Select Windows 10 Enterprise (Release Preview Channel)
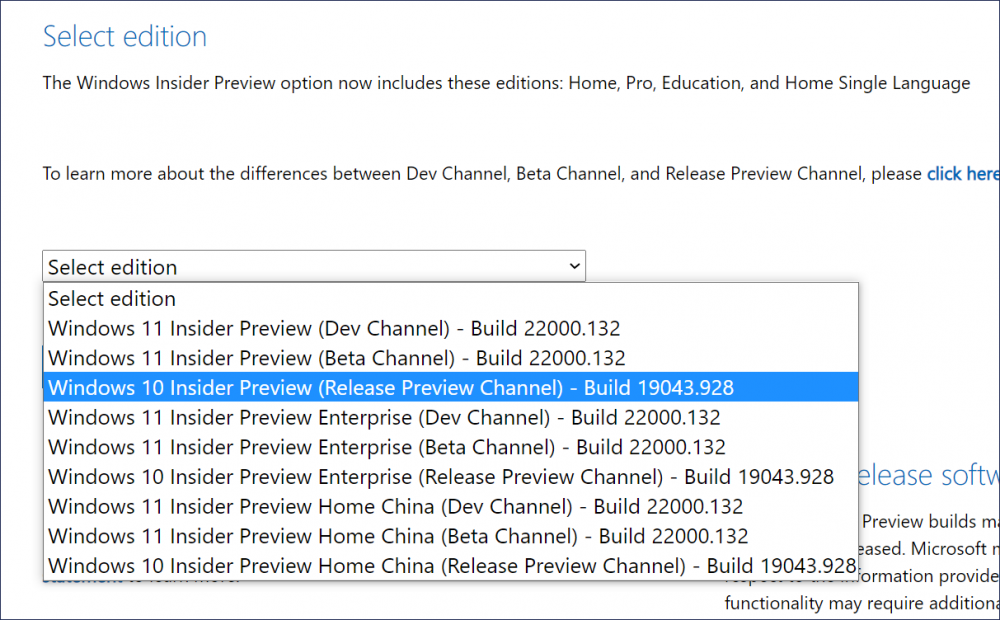This screenshot has width=1000, height=620. pos(451,476)
